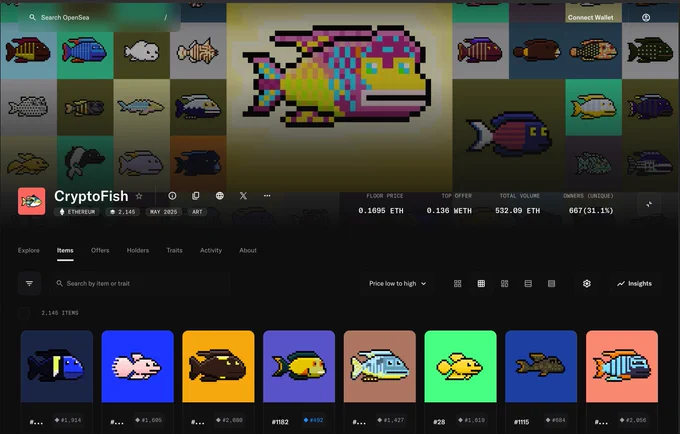Open the more options ellipsis menu
The height and width of the screenshot is (434, 680).
[x=267, y=196]
